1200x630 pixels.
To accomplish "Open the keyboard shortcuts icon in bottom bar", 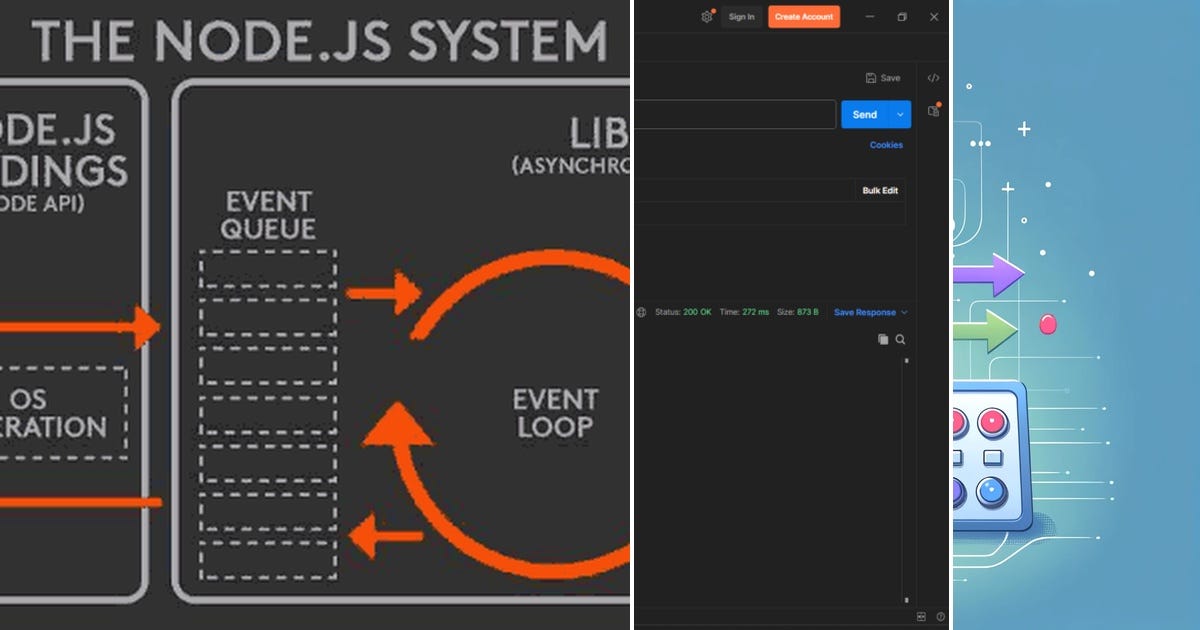I will [921, 616].
